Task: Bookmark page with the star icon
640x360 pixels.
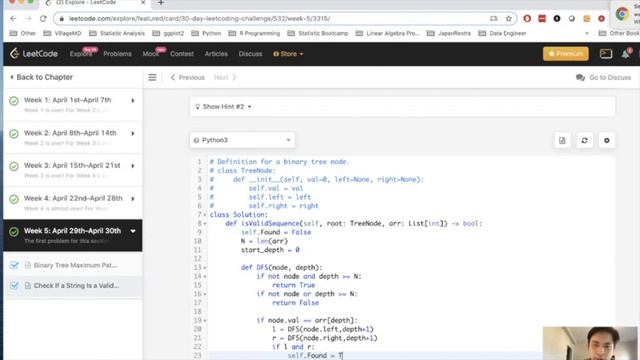Action: click(509, 19)
